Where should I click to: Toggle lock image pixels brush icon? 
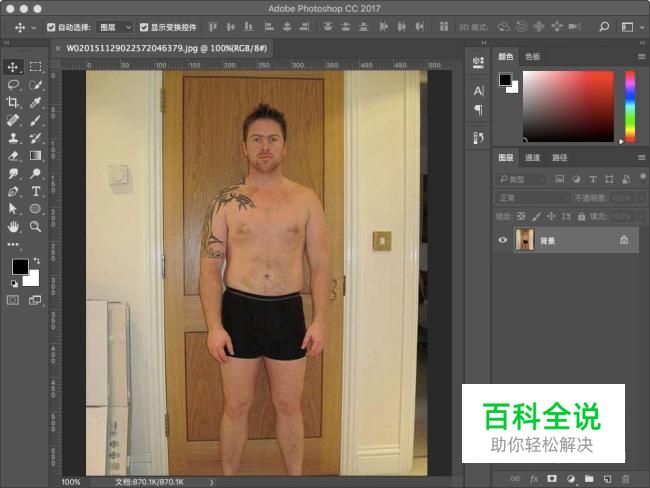pyautogui.click(x=536, y=216)
